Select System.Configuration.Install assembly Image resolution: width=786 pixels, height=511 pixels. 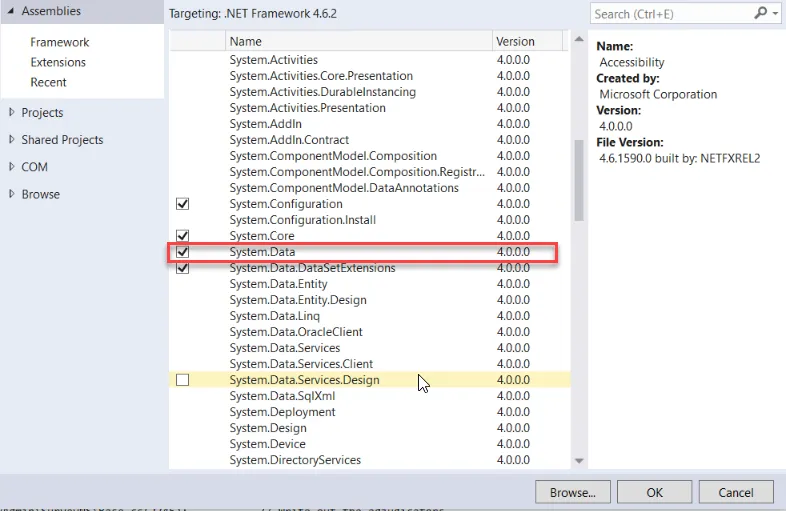[x=369, y=220]
